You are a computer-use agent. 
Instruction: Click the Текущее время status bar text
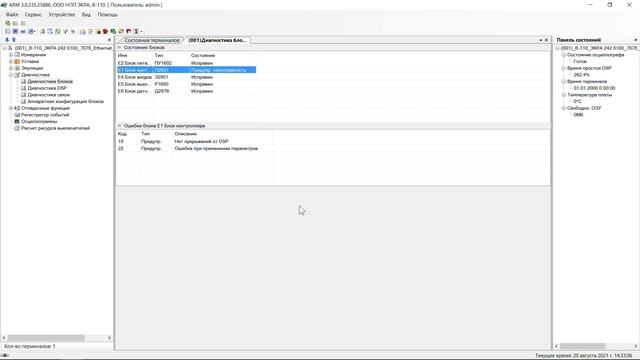click(x=584, y=356)
